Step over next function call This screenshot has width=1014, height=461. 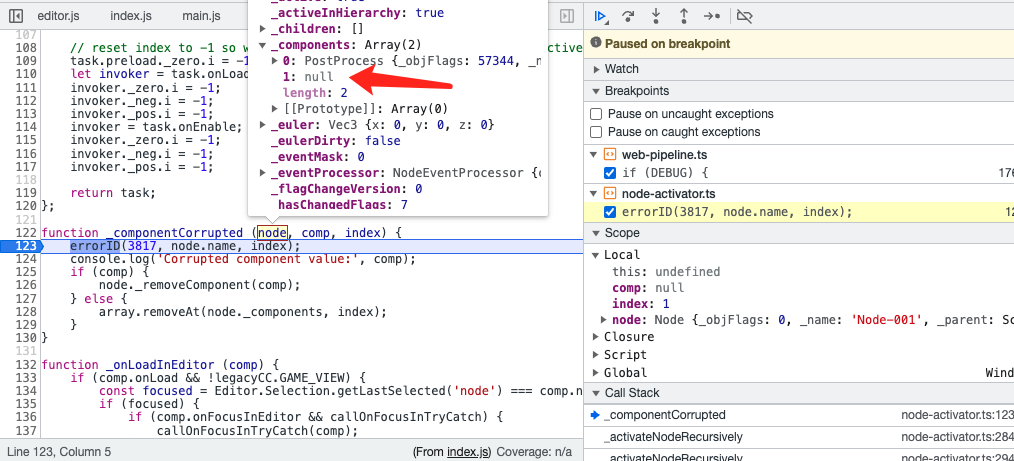[628, 16]
